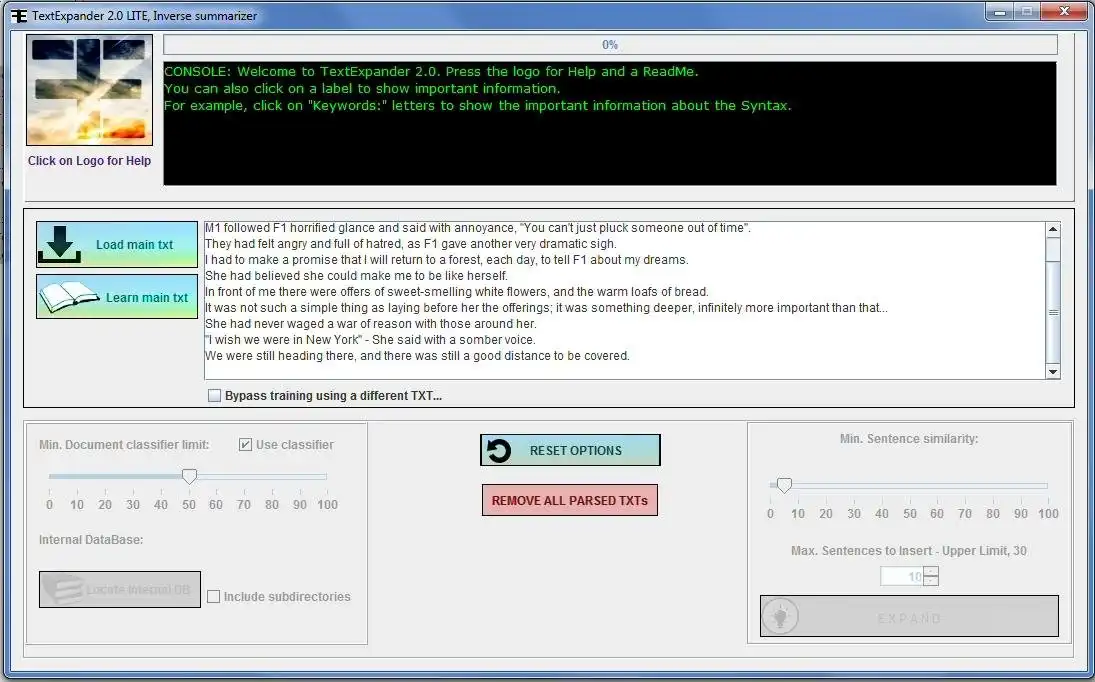1095x682 pixels.
Task: Enable Bypass training using a different TXT
Action: [x=214, y=396]
